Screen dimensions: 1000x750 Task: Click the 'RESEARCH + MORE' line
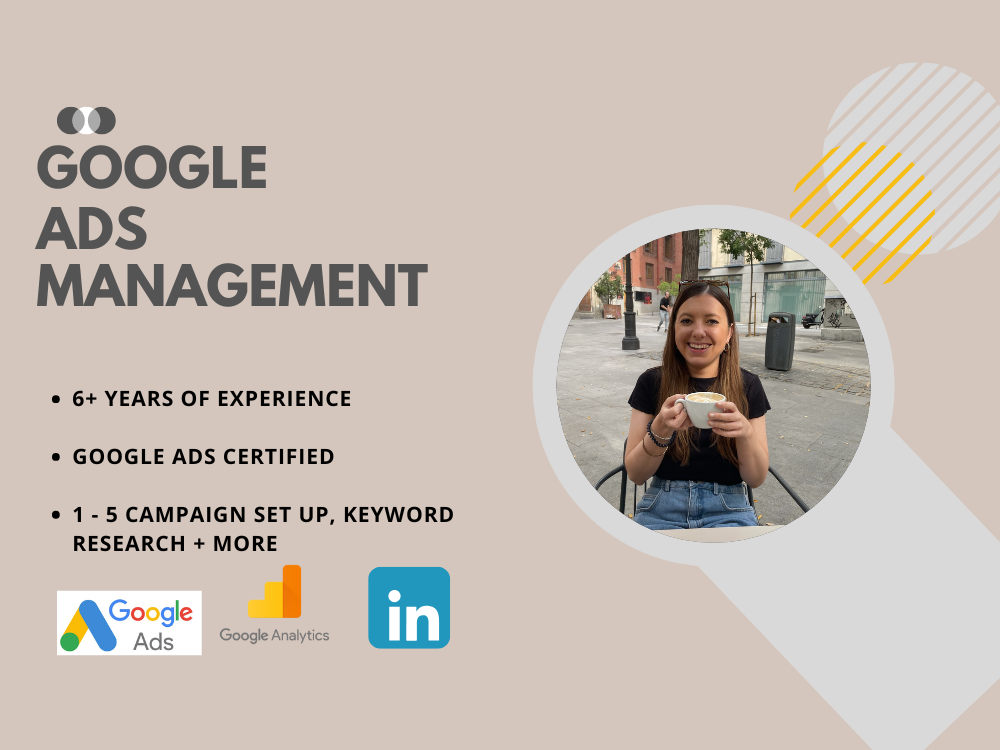[175, 543]
